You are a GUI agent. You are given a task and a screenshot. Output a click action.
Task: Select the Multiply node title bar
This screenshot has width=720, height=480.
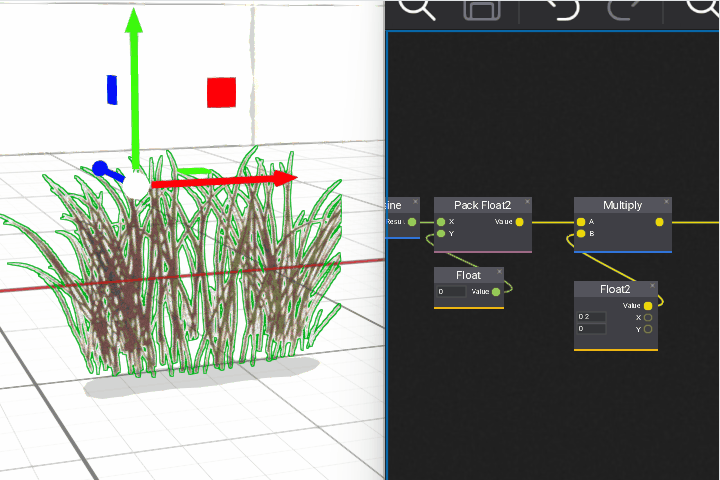pyautogui.click(x=620, y=205)
